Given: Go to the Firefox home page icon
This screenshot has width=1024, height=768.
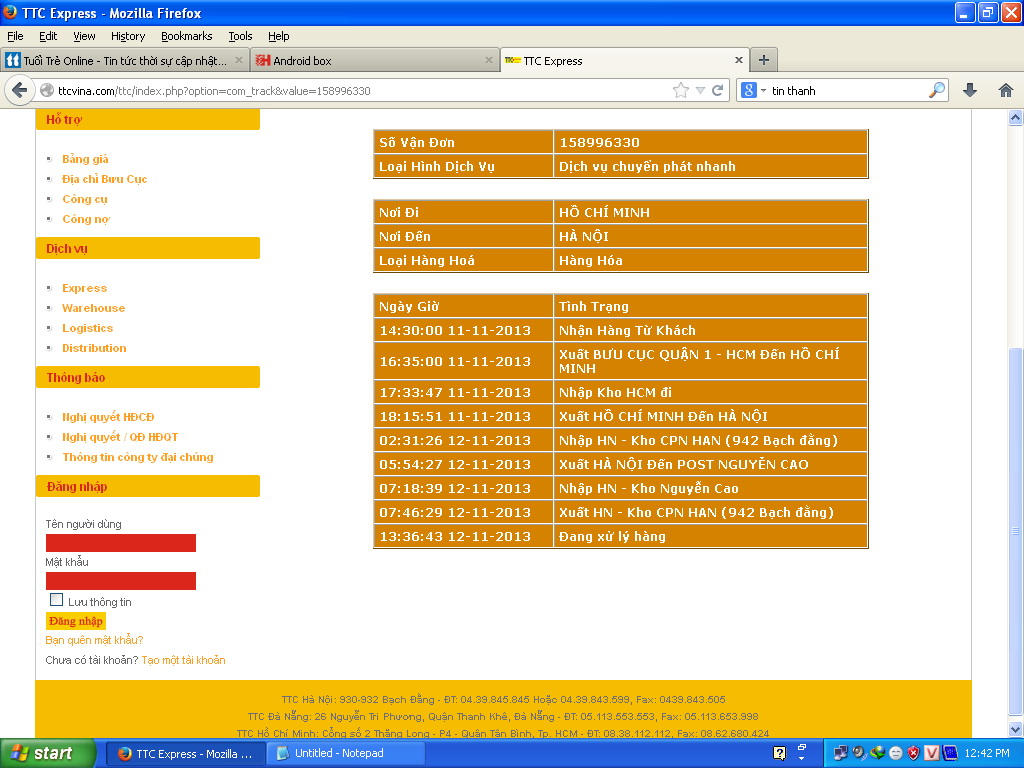Looking at the screenshot, I should coord(1006,90).
